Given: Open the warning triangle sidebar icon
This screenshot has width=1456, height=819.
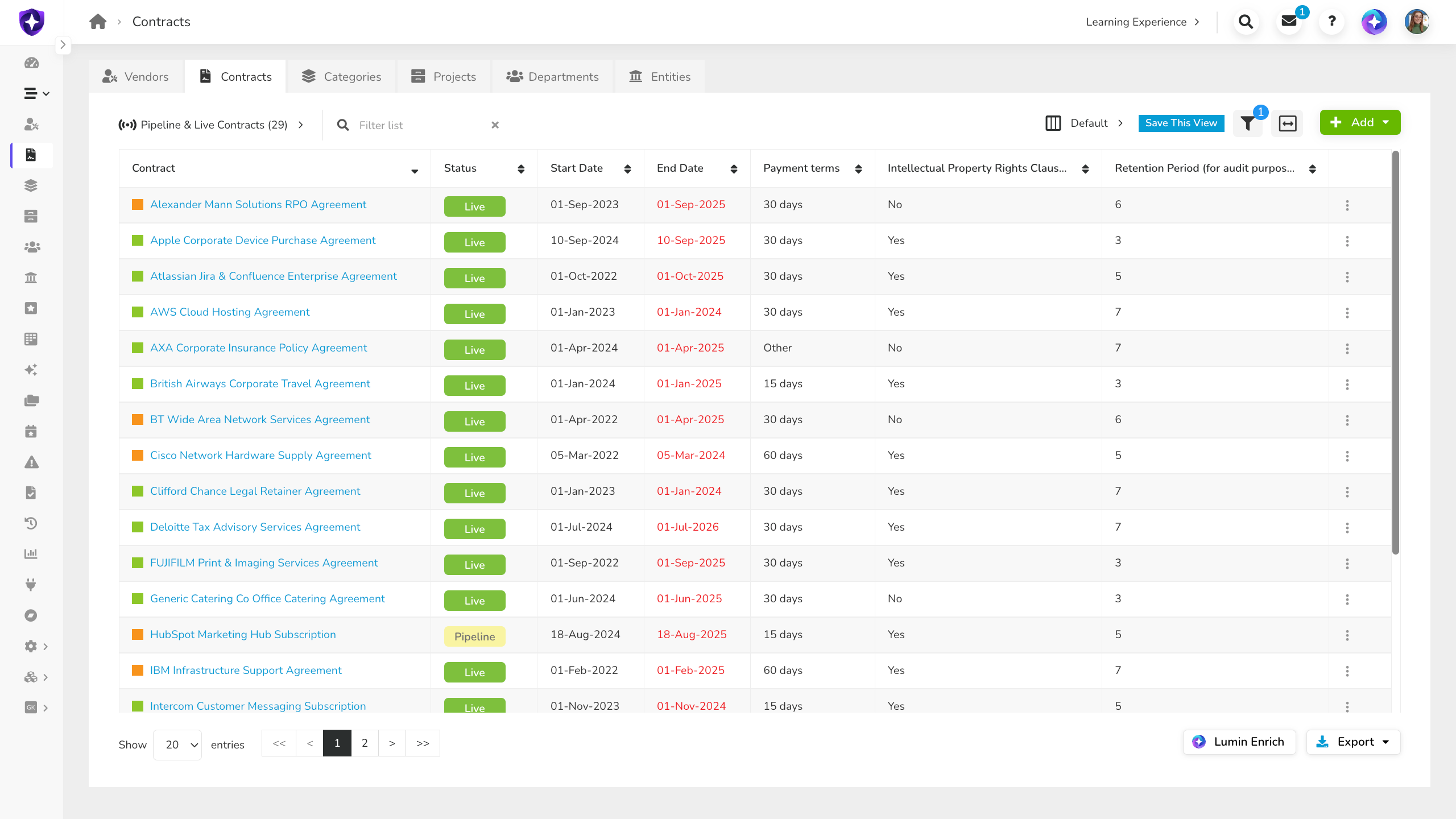Looking at the screenshot, I should [x=32, y=462].
